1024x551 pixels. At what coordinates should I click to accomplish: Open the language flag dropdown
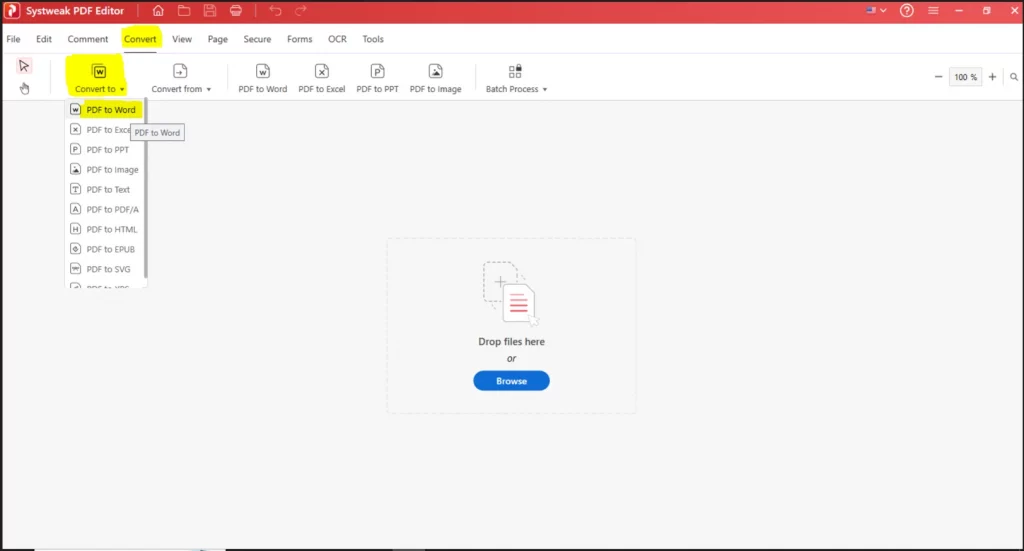[x=876, y=10]
